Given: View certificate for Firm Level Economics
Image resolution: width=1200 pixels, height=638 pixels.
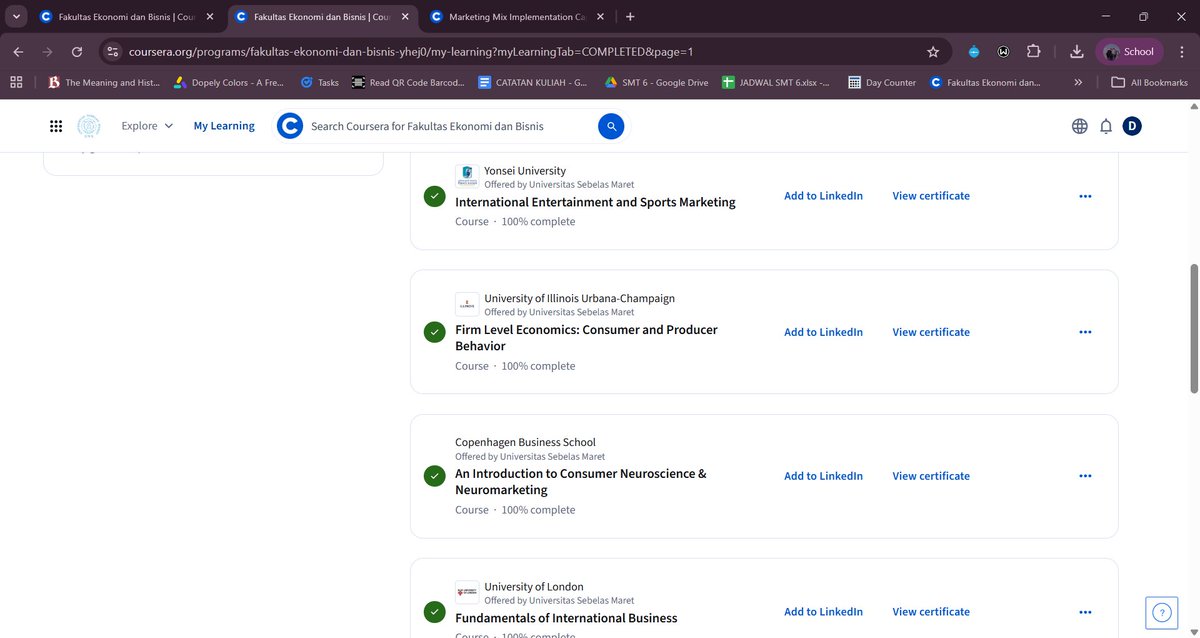Looking at the screenshot, I should point(931,332).
